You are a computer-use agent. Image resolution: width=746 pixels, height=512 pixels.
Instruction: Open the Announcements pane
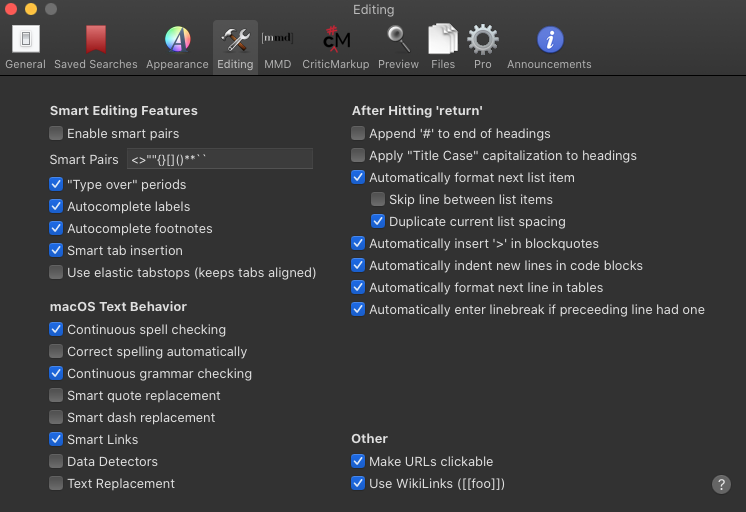coord(549,47)
